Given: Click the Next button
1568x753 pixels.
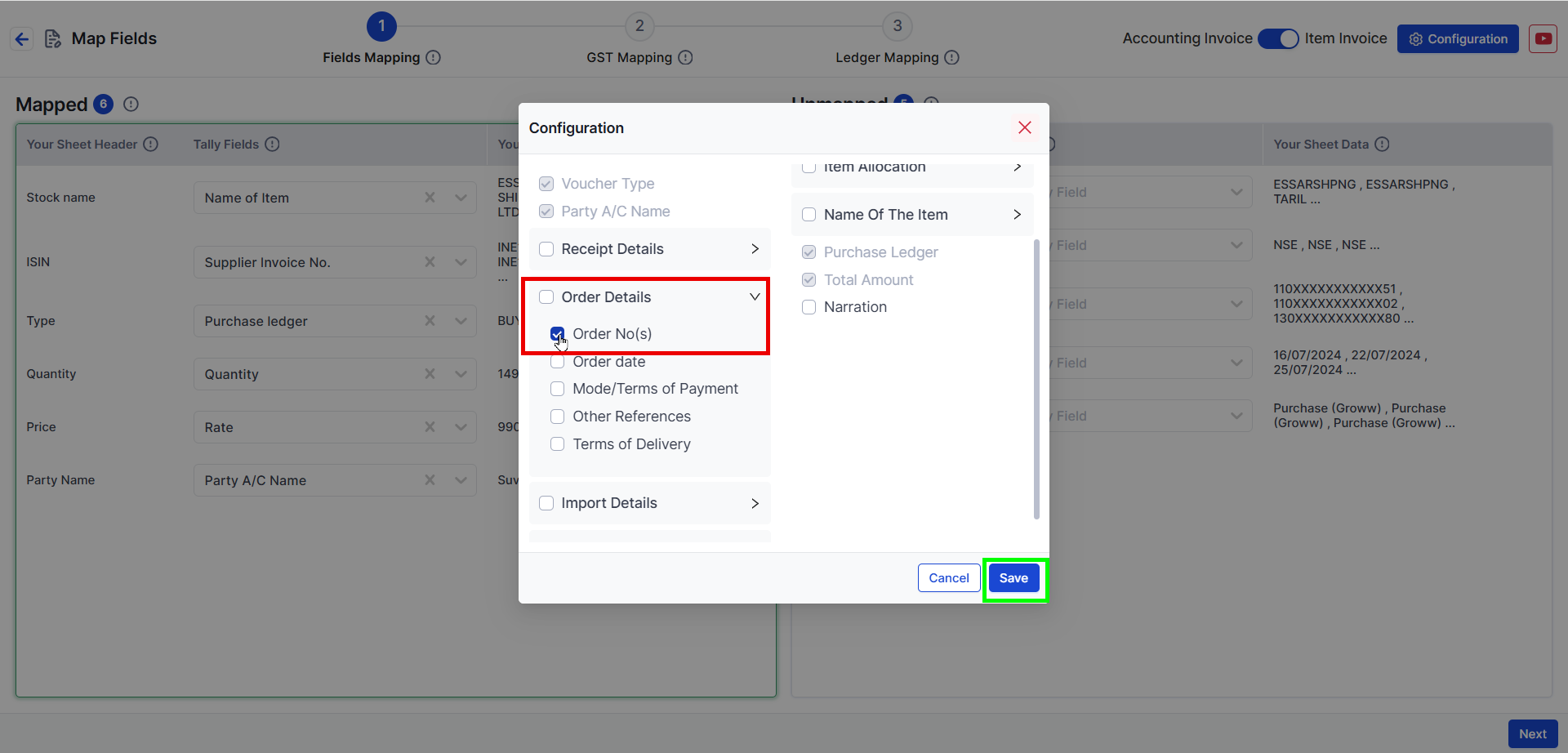Looking at the screenshot, I should click(1533, 734).
